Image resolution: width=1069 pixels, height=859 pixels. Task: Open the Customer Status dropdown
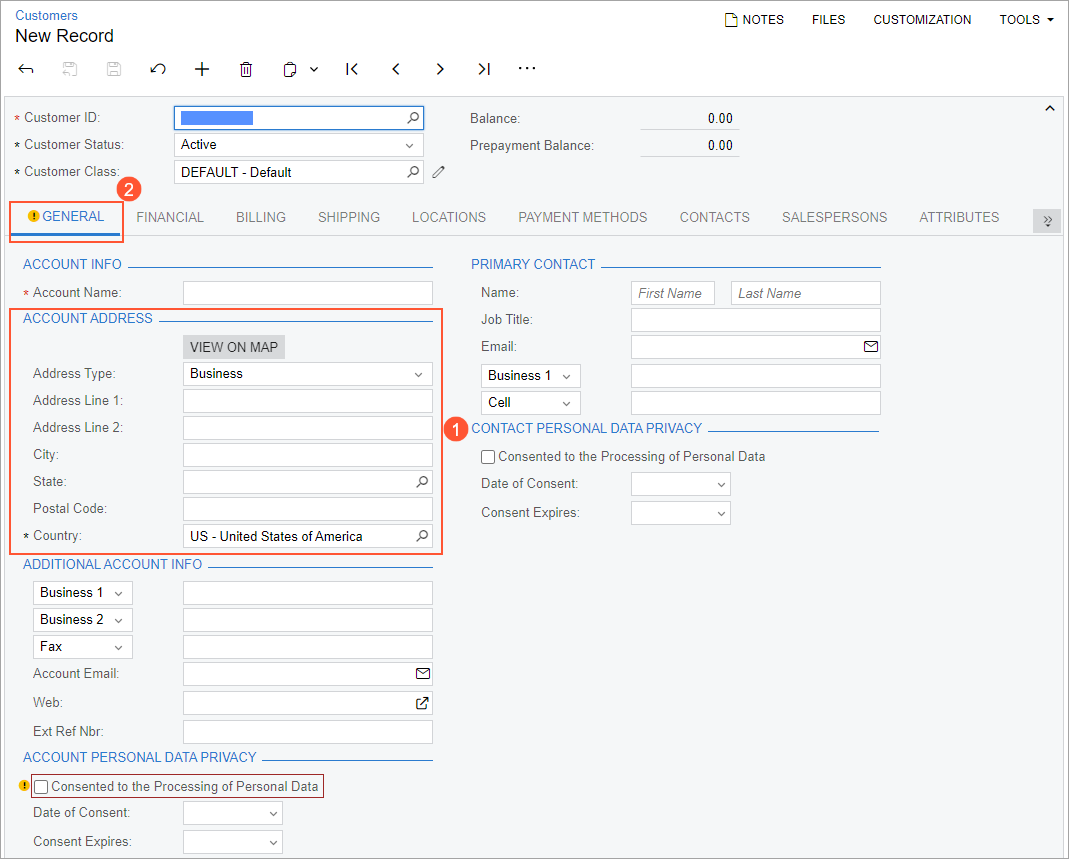coord(298,145)
